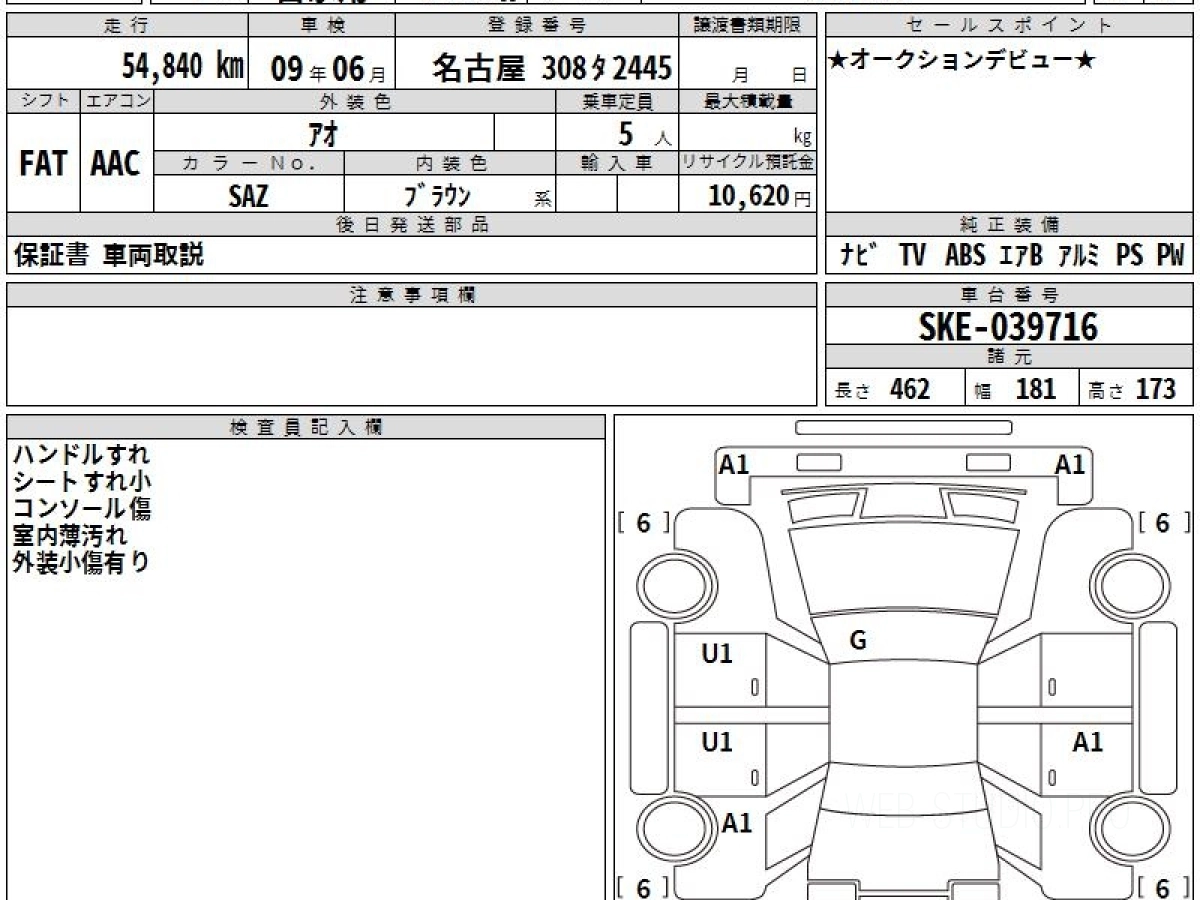Click the 09年06月 vehicle inspection date
Screen dimensions: 1200x900
point(321,68)
